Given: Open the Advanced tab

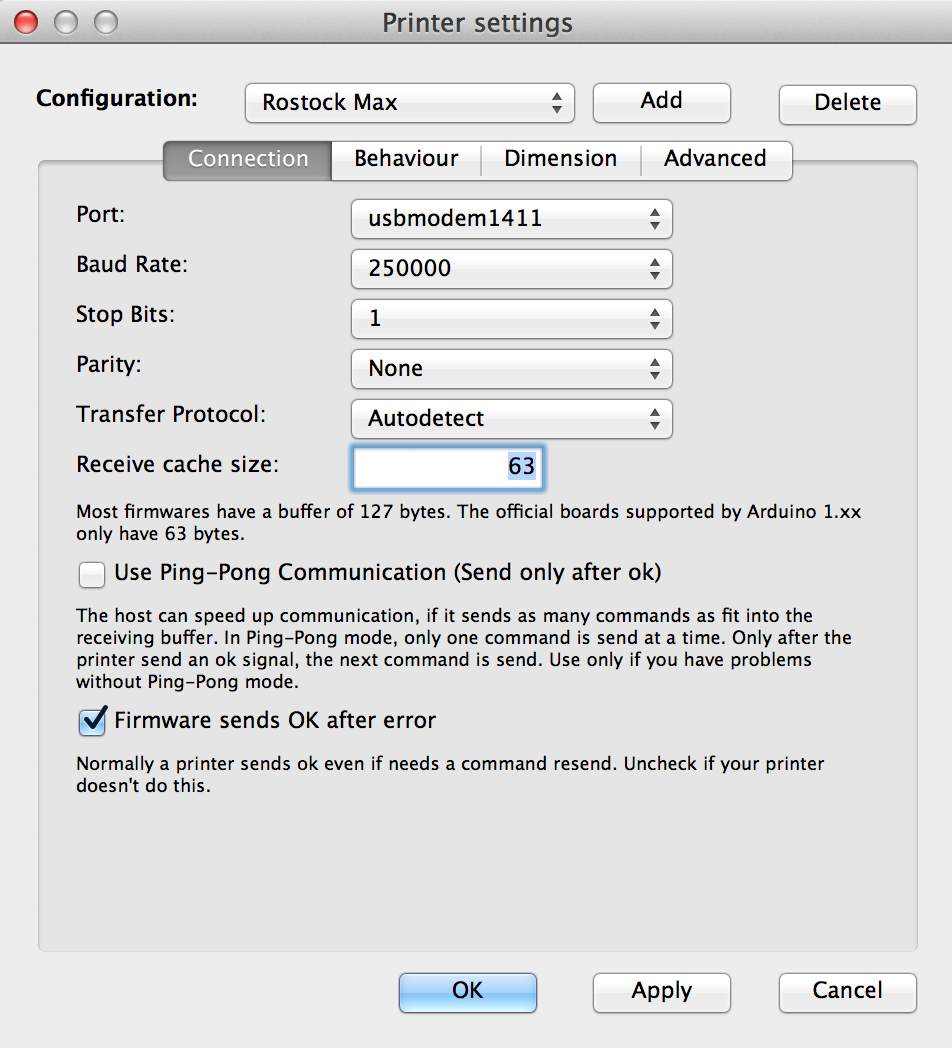Looking at the screenshot, I should (x=715, y=159).
